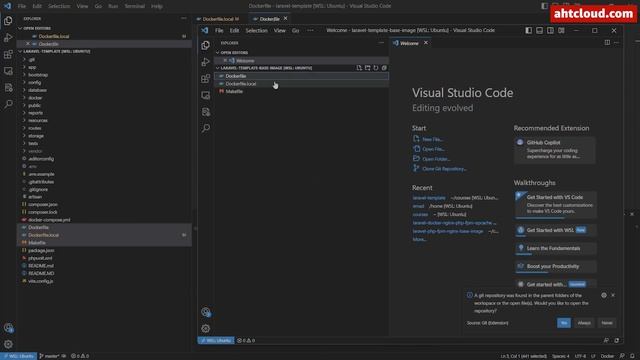
Task: Click Yes in git repository notification
Action: pos(564,323)
